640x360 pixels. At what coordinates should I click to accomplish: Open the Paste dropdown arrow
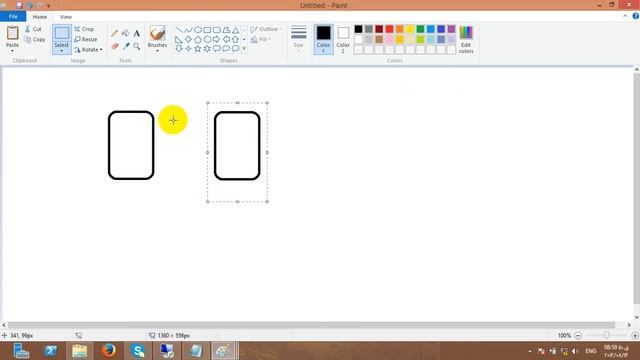point(12,51)
